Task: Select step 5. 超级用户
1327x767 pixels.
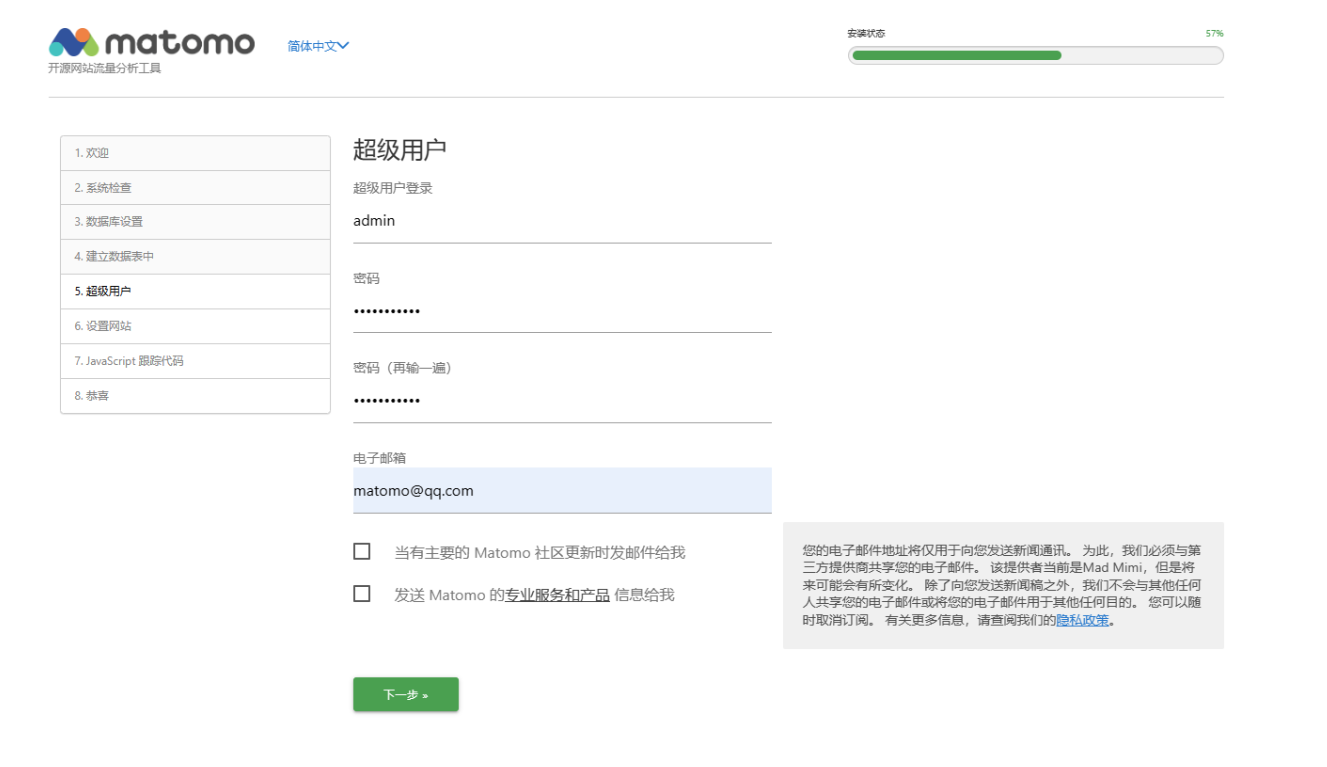Action: 195,292
